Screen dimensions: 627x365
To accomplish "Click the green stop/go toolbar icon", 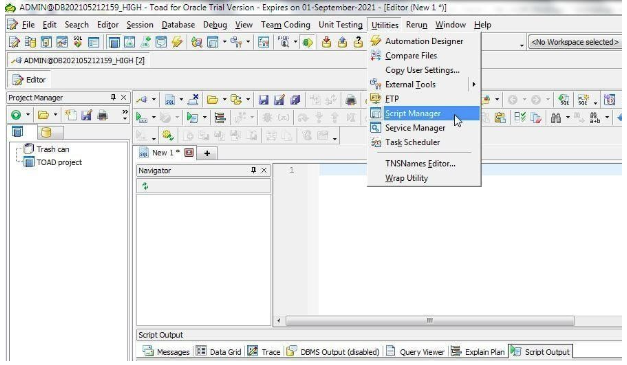I will [308, 42].
